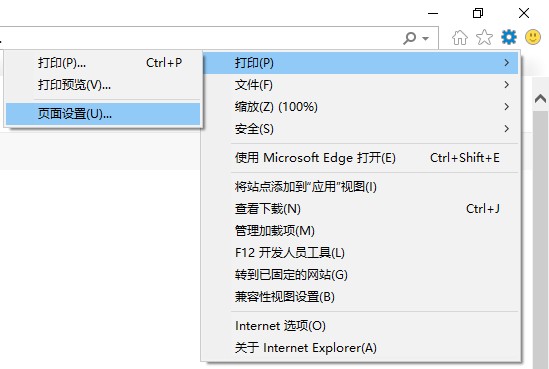This screenshot has height=369, width=549.
Task: Click the scrollbar up arrow
Action: pos(540,99)
